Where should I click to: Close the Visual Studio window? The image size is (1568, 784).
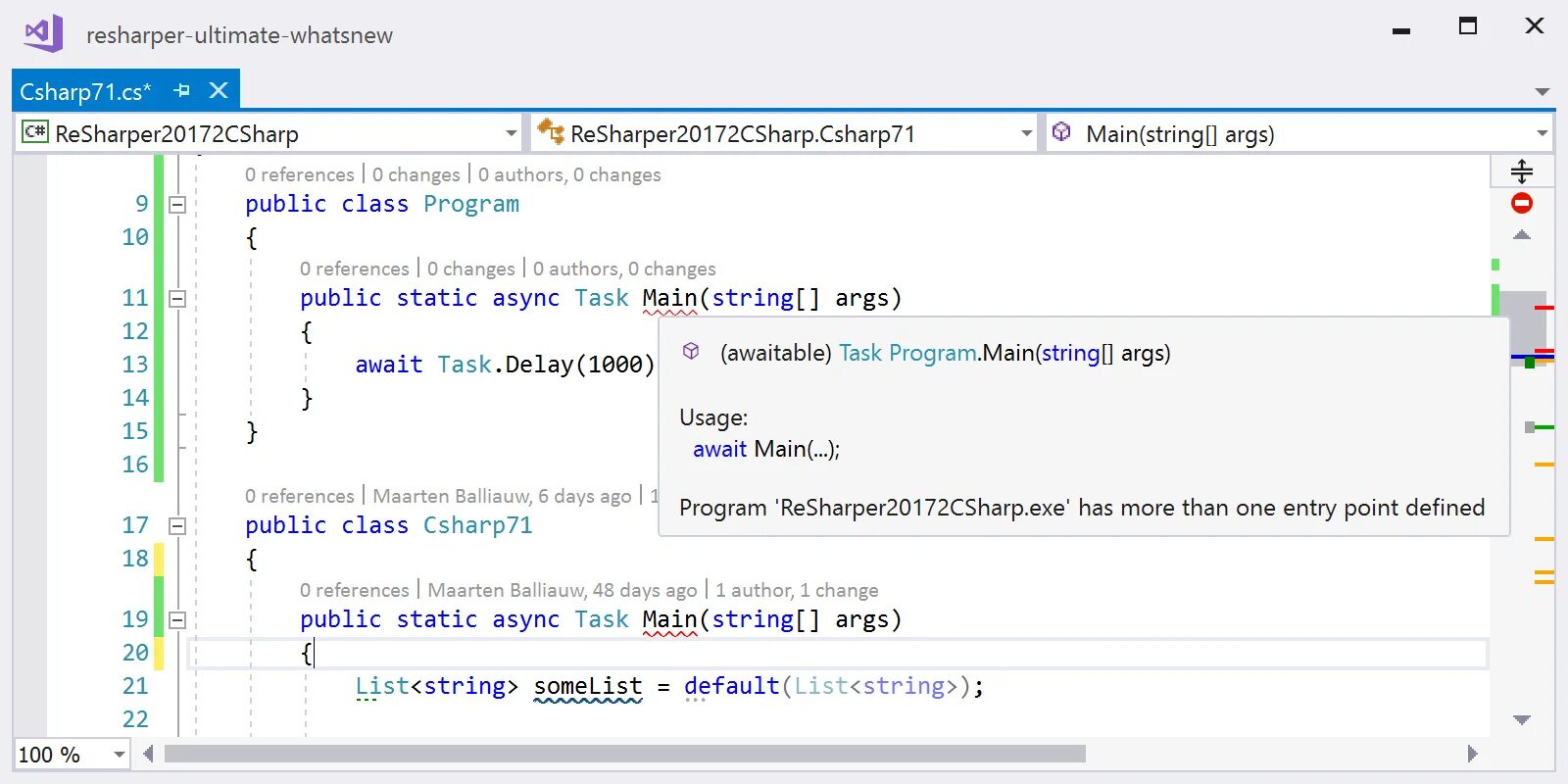(x=1535, y=25)
